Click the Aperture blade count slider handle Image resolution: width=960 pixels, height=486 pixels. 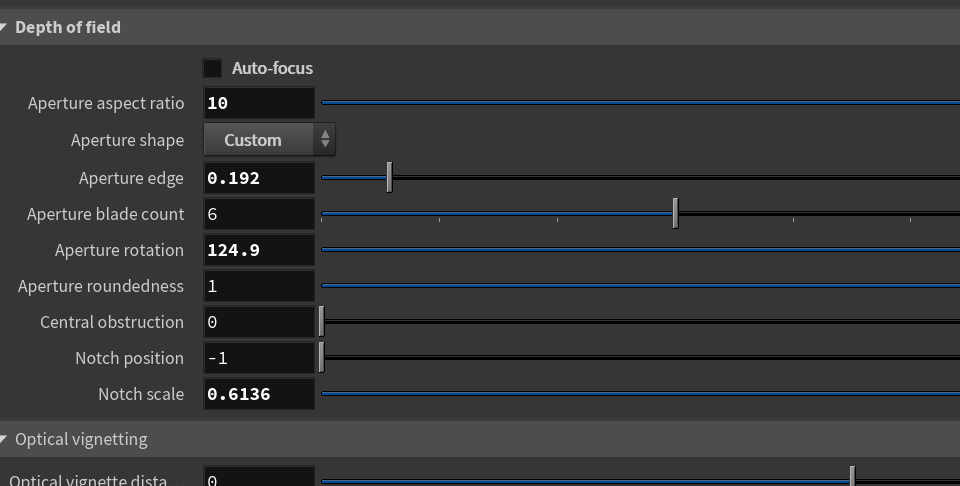676,213
